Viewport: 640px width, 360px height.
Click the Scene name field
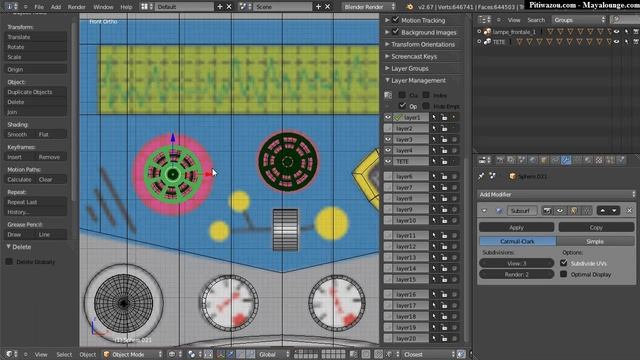(283, 7)
